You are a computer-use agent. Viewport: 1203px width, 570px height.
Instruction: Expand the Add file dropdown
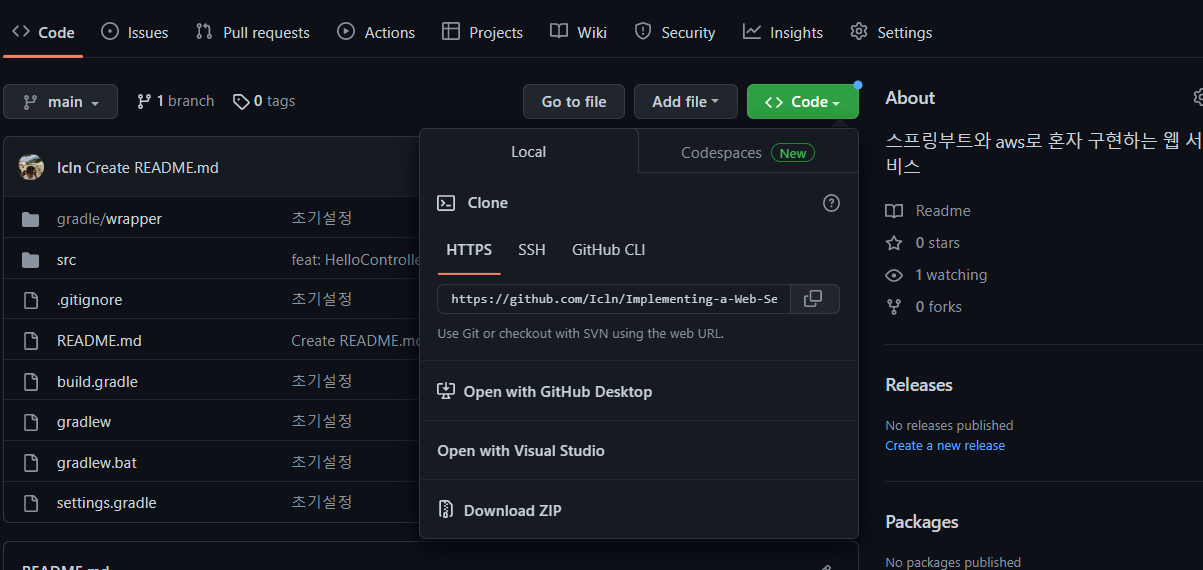point(686,102)
